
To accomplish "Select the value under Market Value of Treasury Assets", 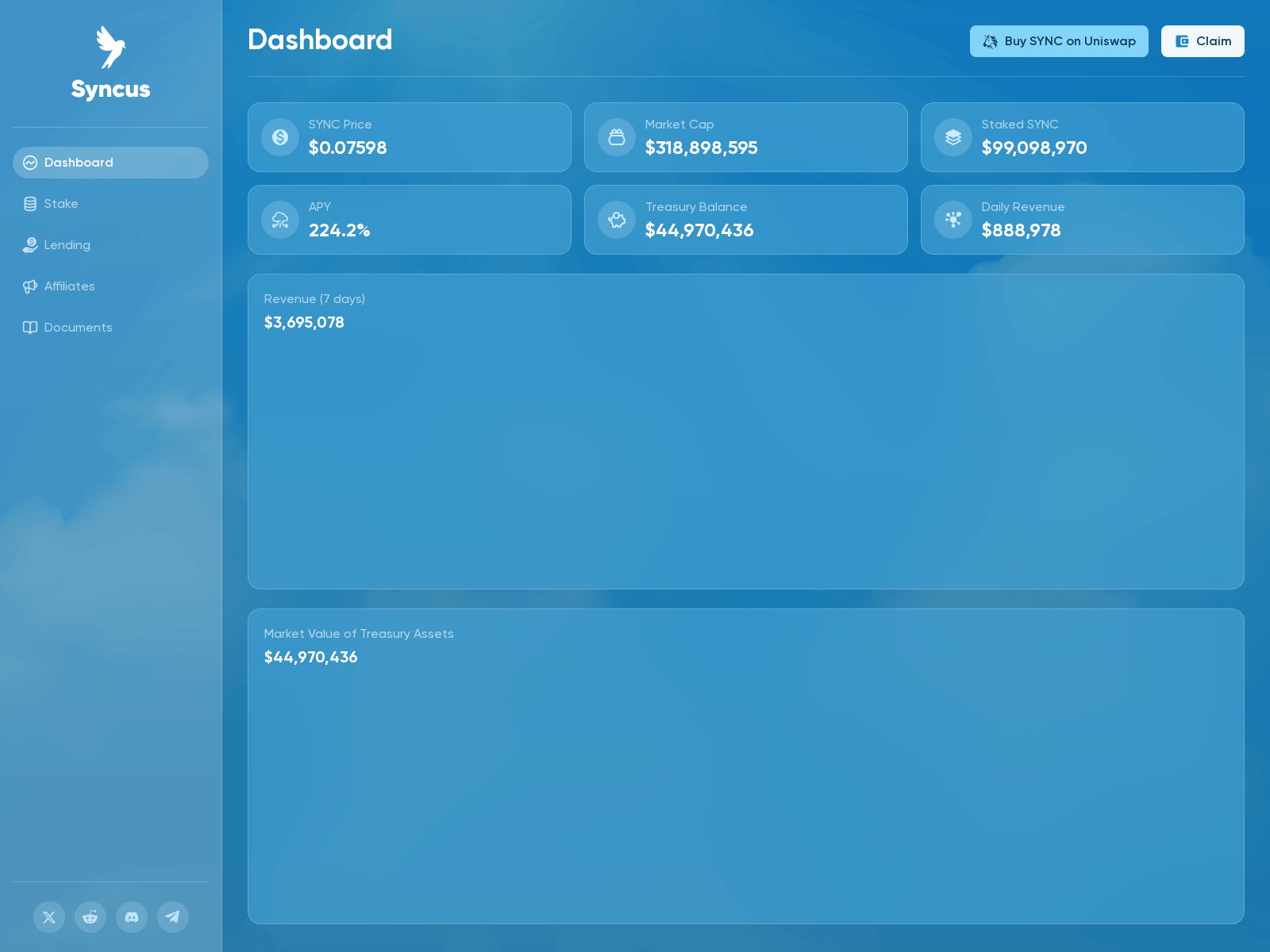I will click(x=311, y=657).
